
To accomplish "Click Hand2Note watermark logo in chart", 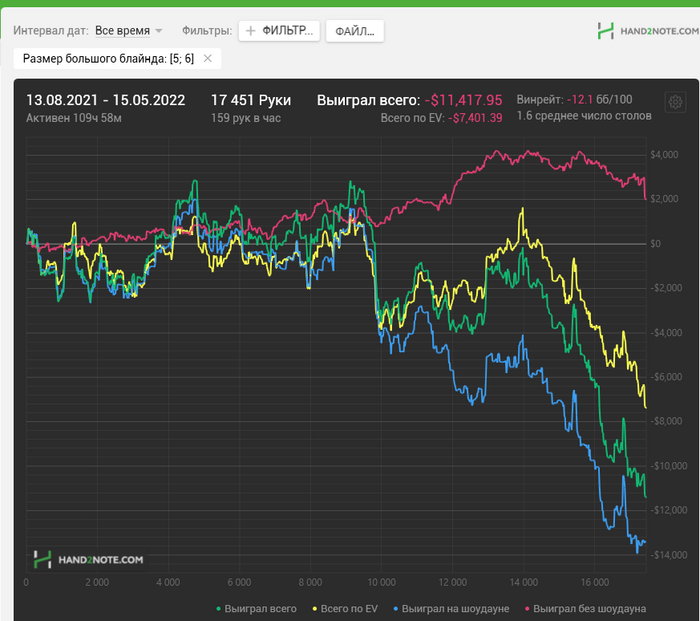I will 88,559.
